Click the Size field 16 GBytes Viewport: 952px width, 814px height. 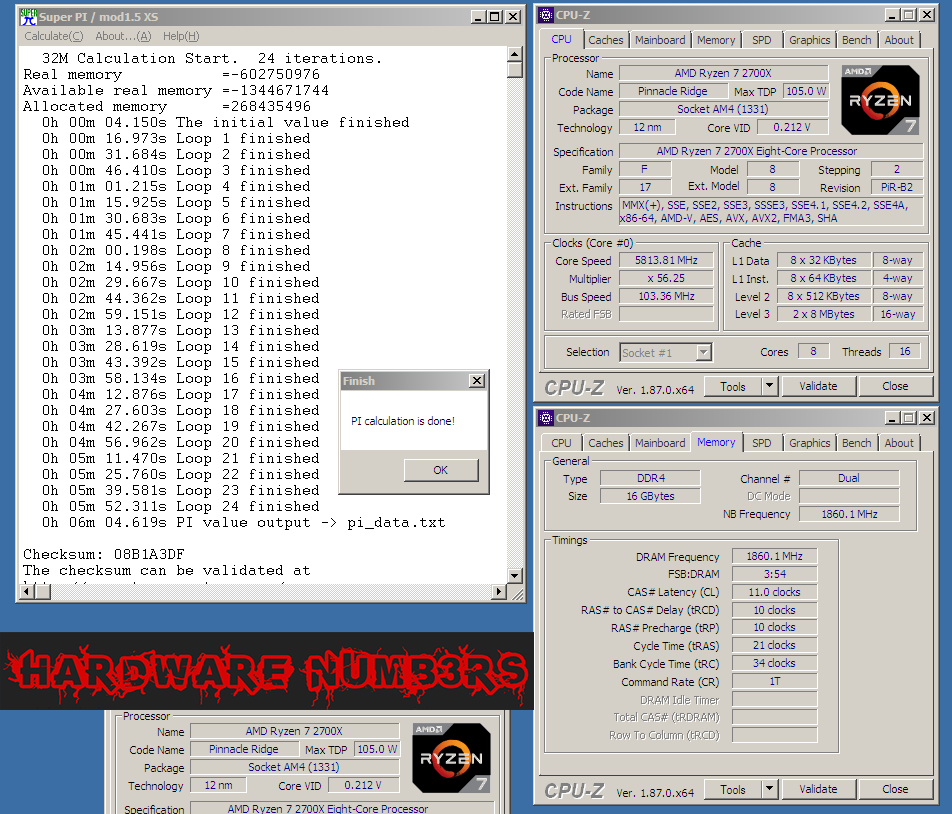point(650,496)
